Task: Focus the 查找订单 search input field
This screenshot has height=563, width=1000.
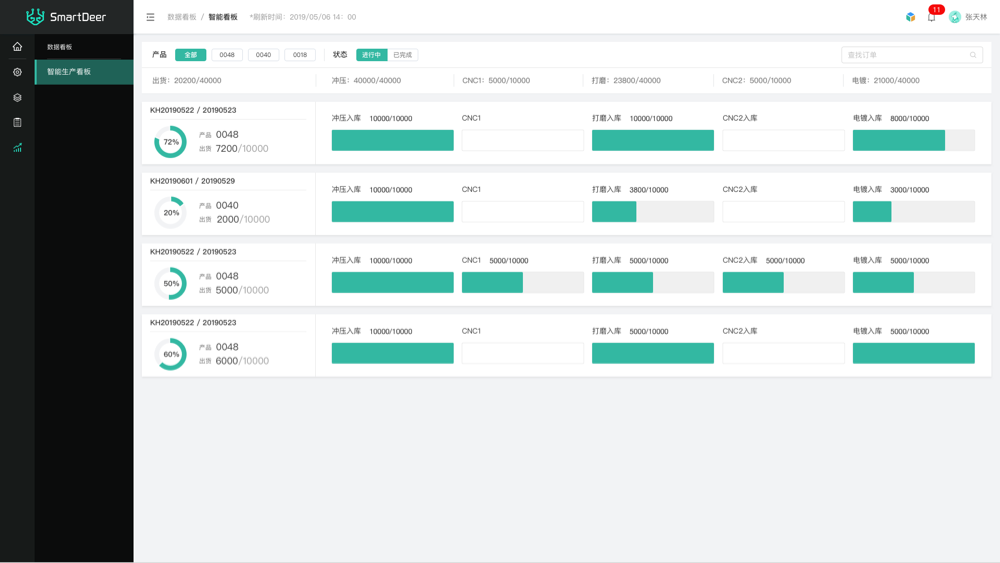Action: click(905, 55)
